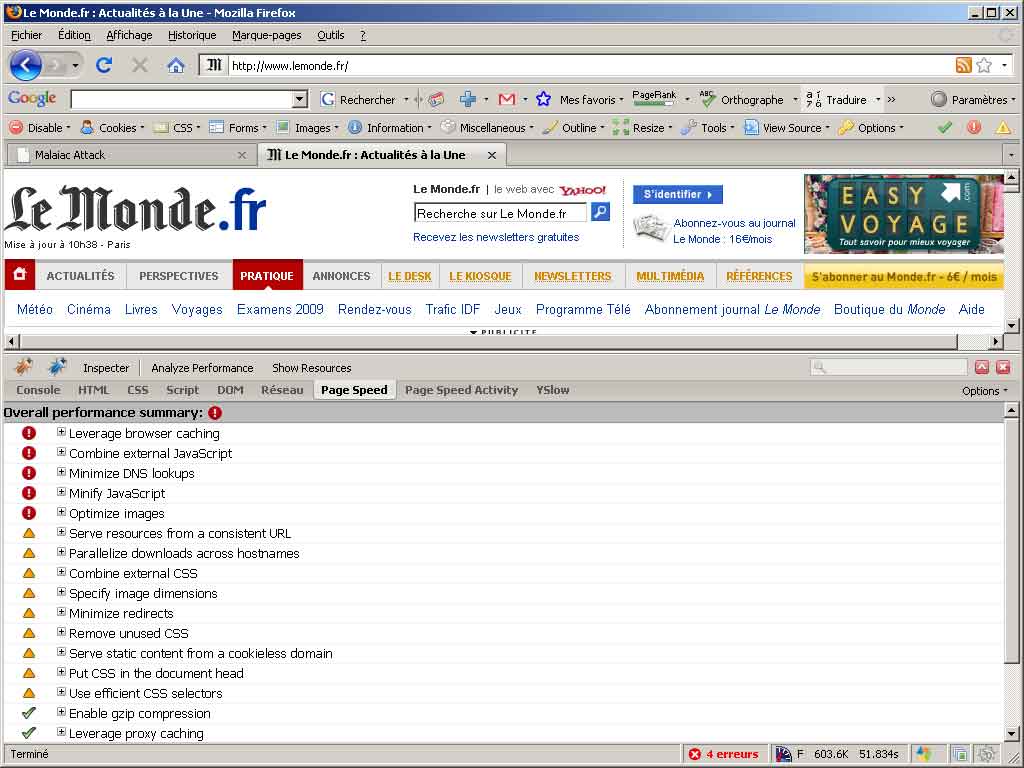Open the Resize dropdown

(642, 127)
